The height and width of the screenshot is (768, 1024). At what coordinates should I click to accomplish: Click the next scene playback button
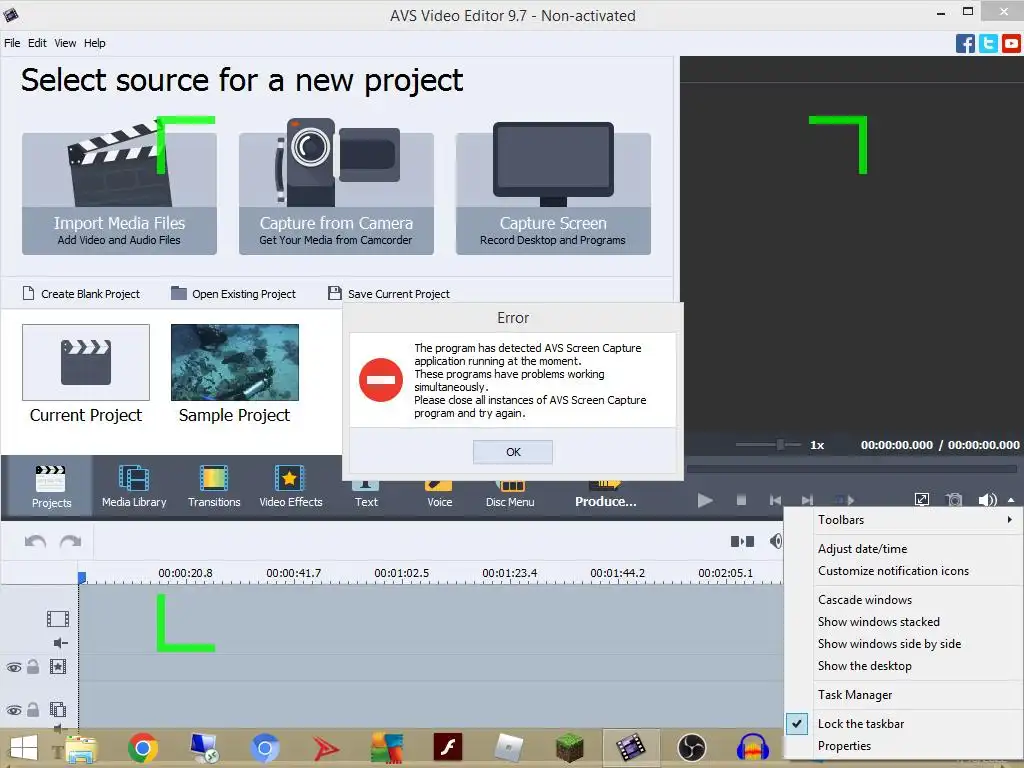(x=844, y=500)
